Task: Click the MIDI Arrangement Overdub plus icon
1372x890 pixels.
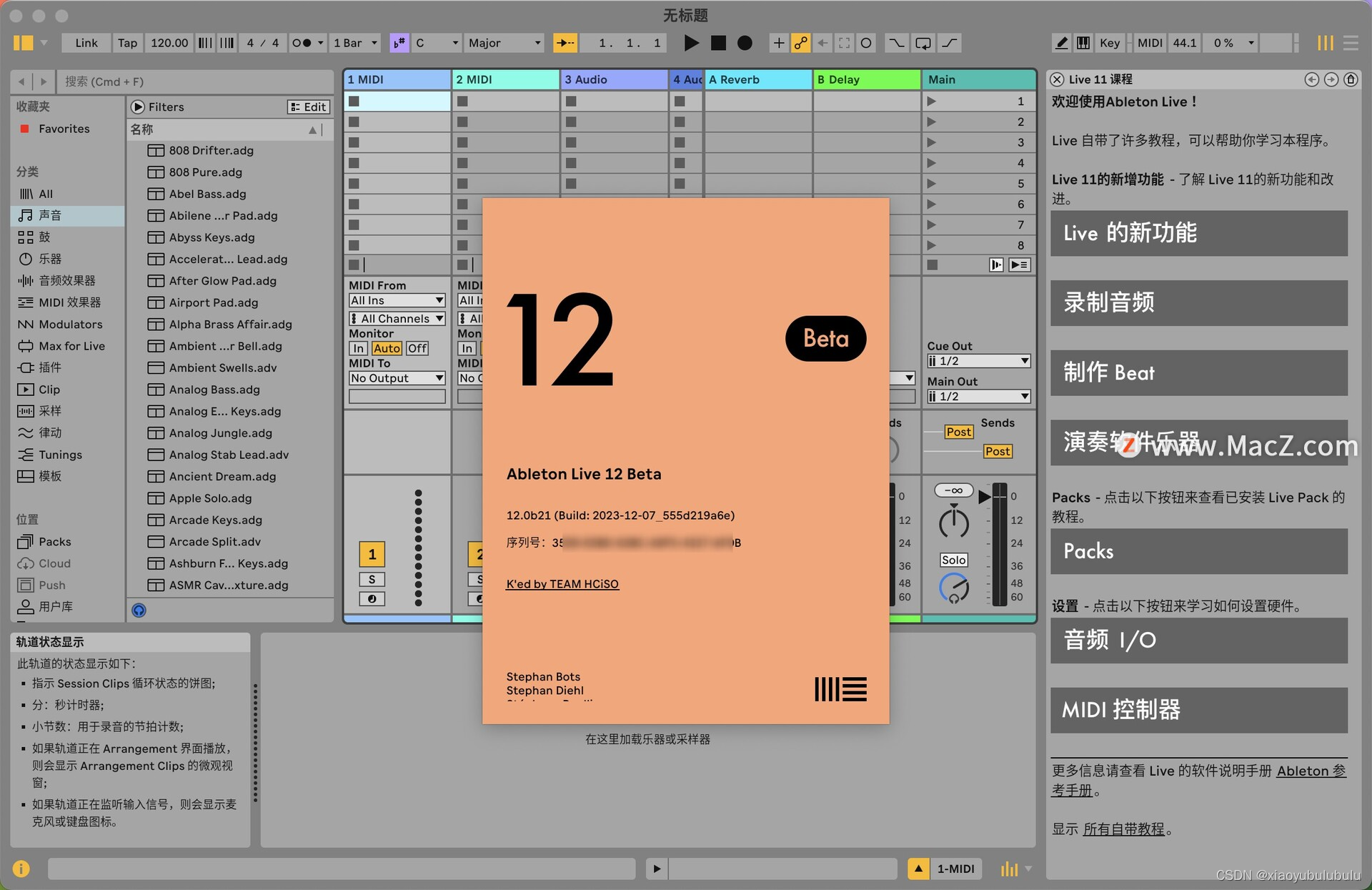Action: coord(778,43)
